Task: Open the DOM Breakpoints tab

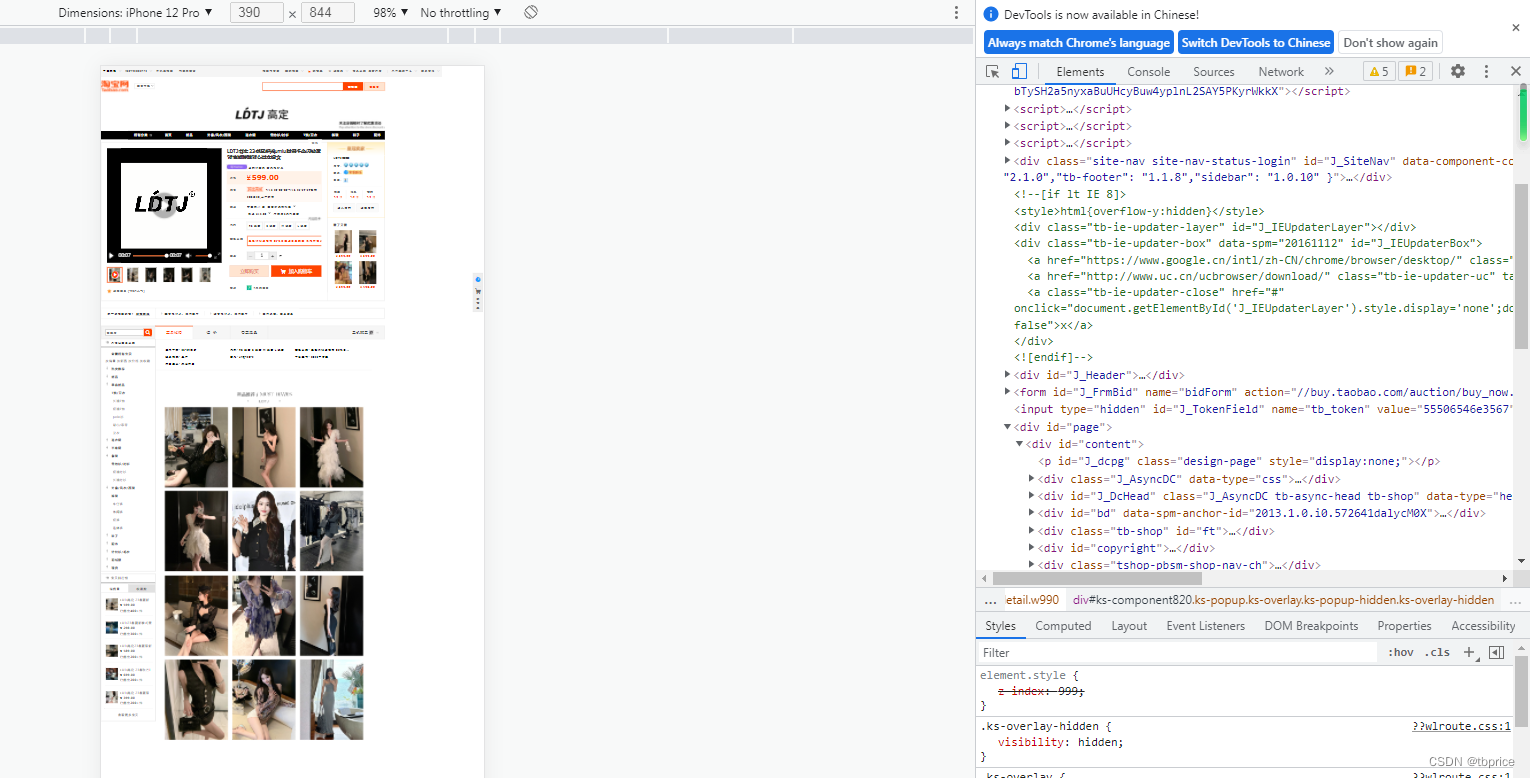Action: click(1311, 626)
